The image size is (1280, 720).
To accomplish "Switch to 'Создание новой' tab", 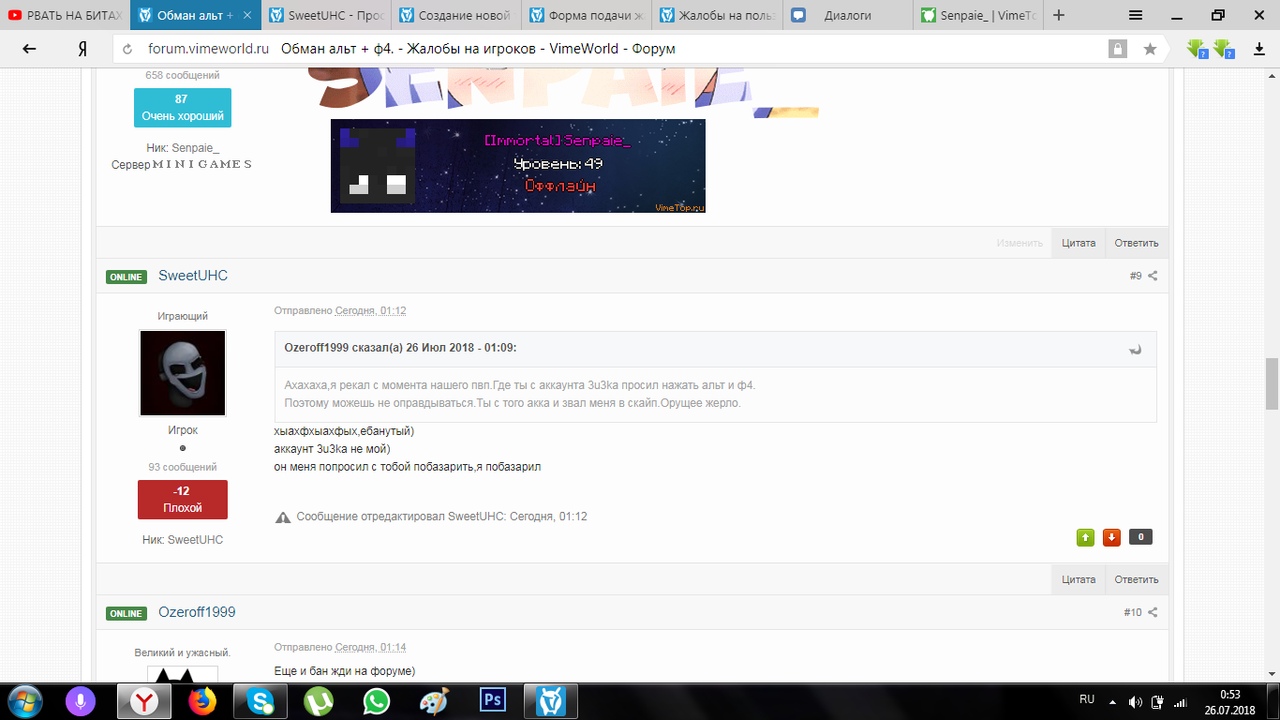I will point(457,15).
